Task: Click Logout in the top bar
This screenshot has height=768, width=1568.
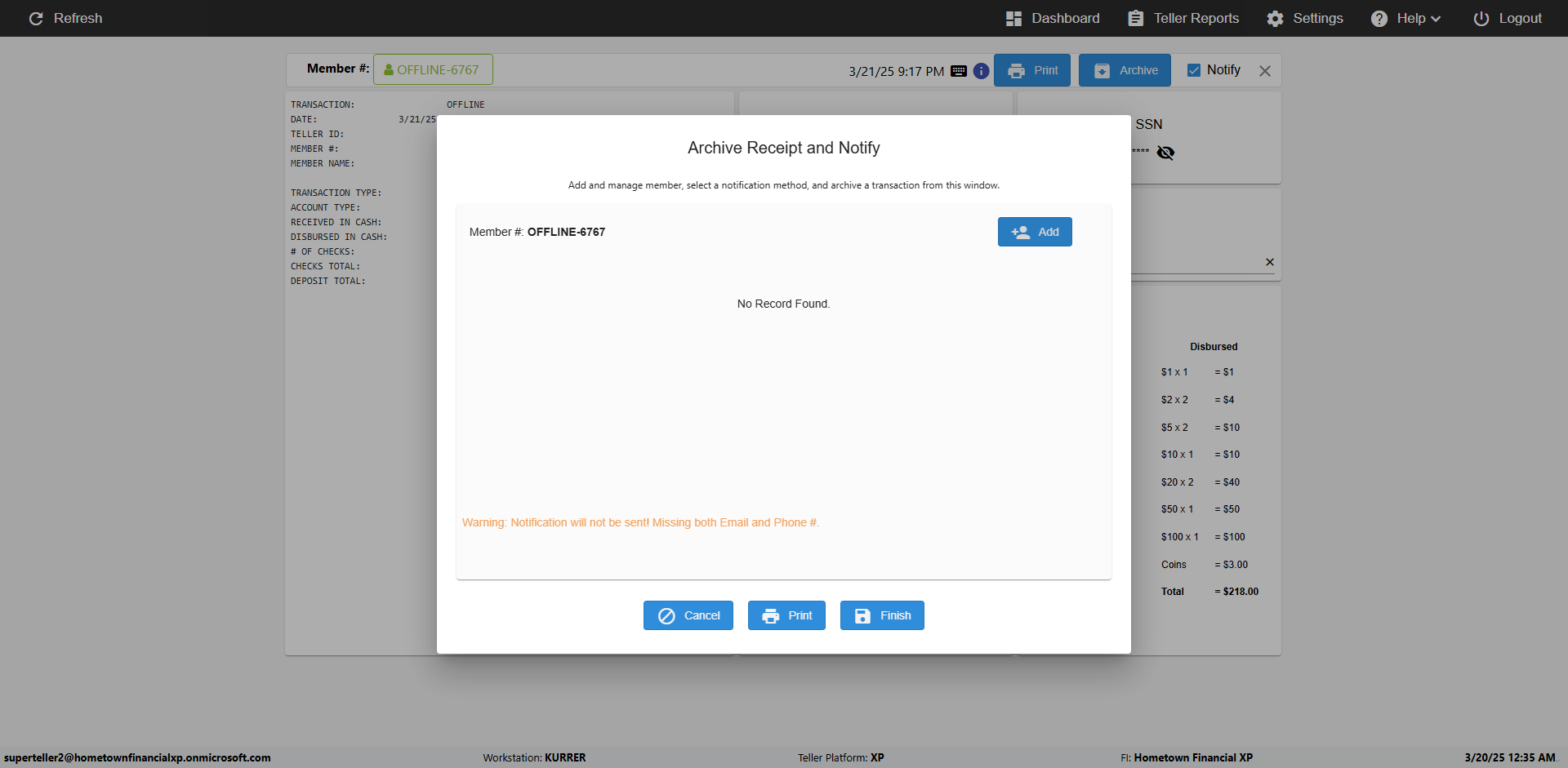Action: tap(1508, 18)
